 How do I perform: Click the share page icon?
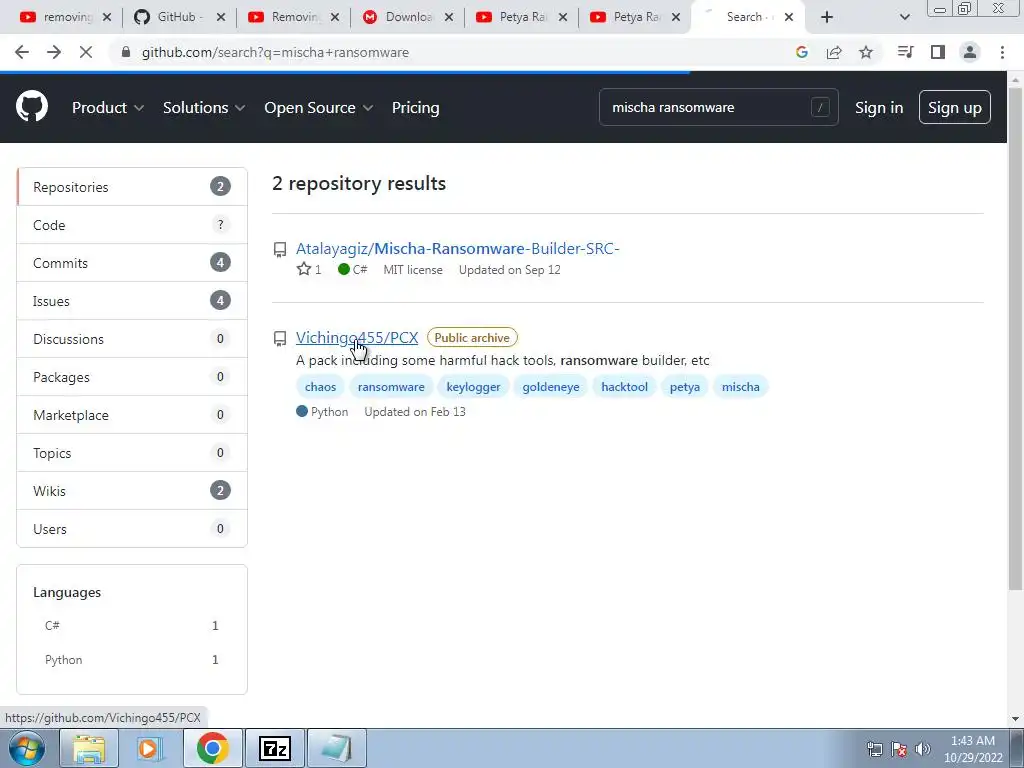(834, 52)
